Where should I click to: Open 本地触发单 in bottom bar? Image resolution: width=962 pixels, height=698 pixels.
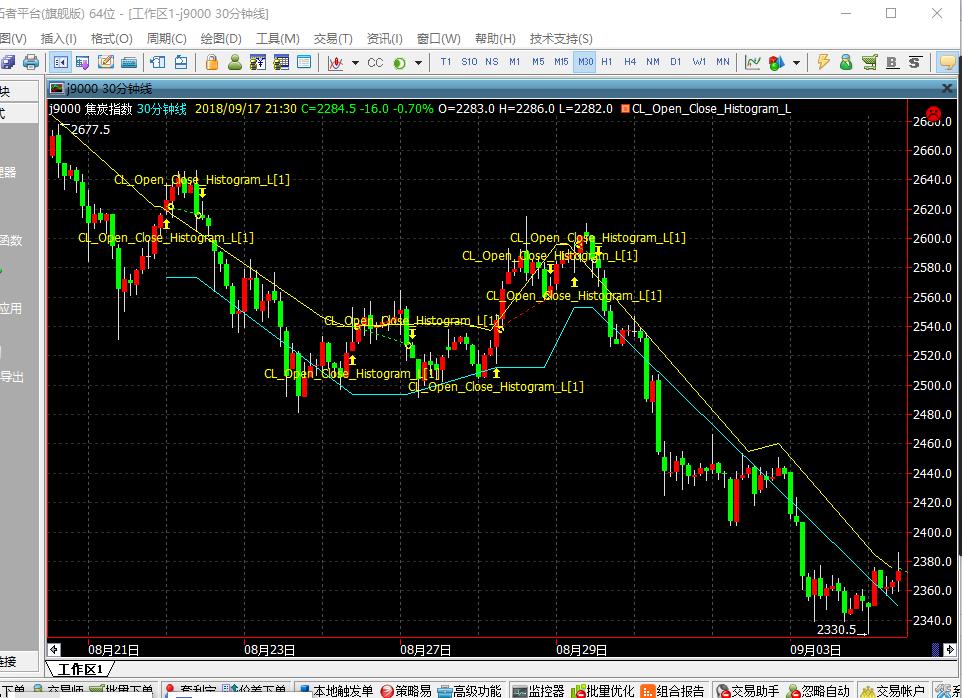(336, 691)
